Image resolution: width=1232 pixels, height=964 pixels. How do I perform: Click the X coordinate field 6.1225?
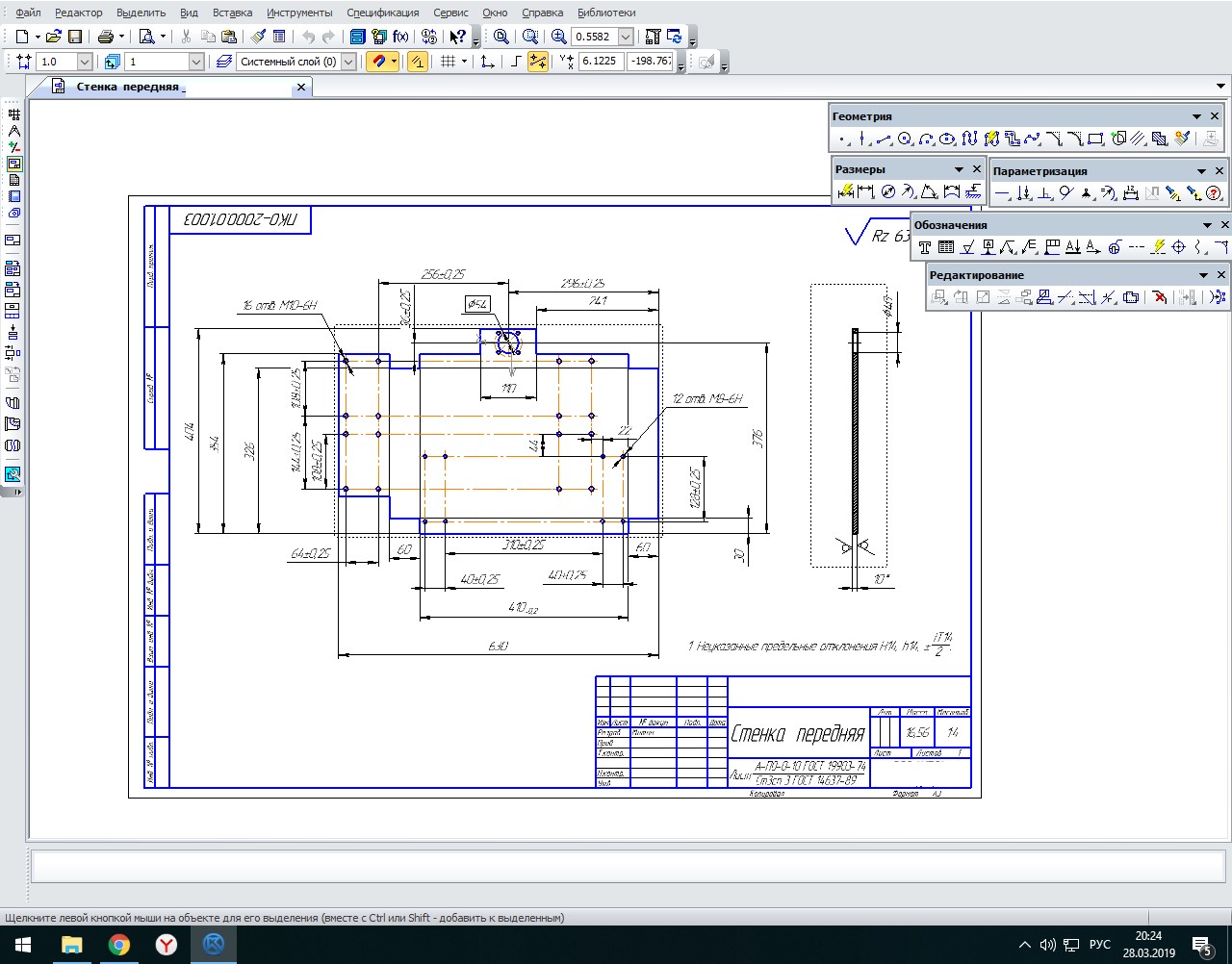(601, 61)
